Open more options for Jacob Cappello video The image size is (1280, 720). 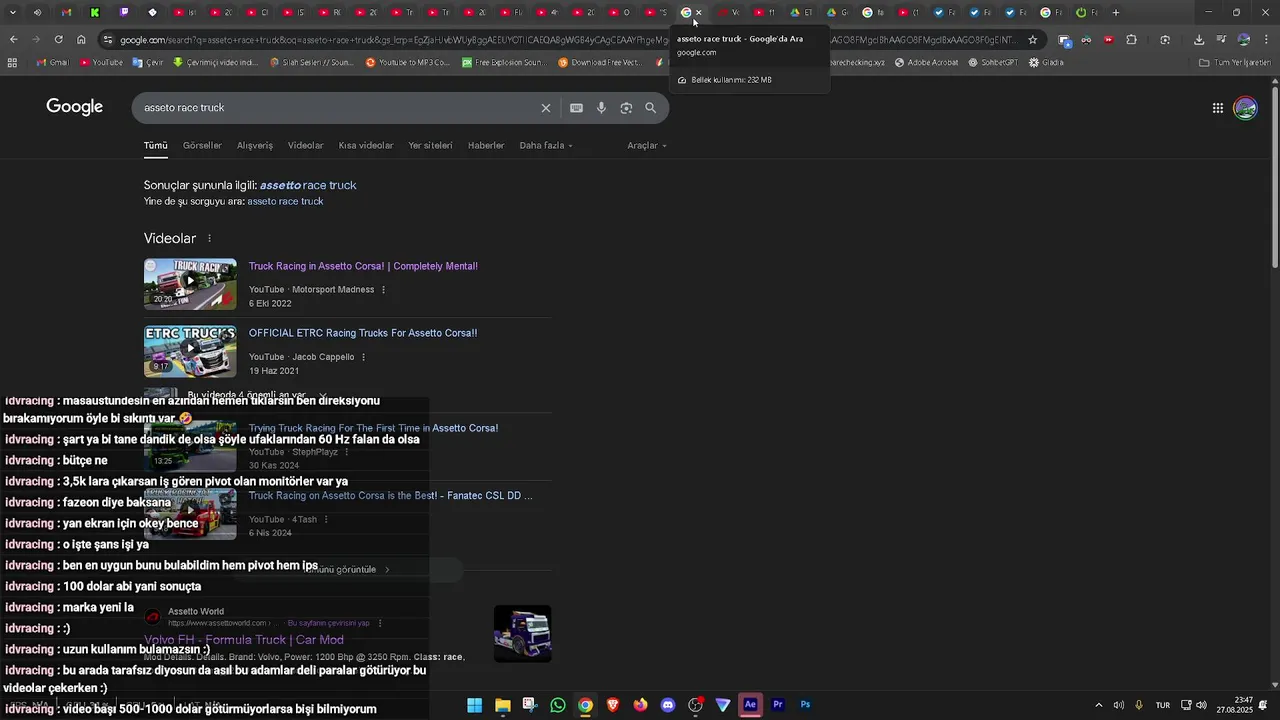363,357
